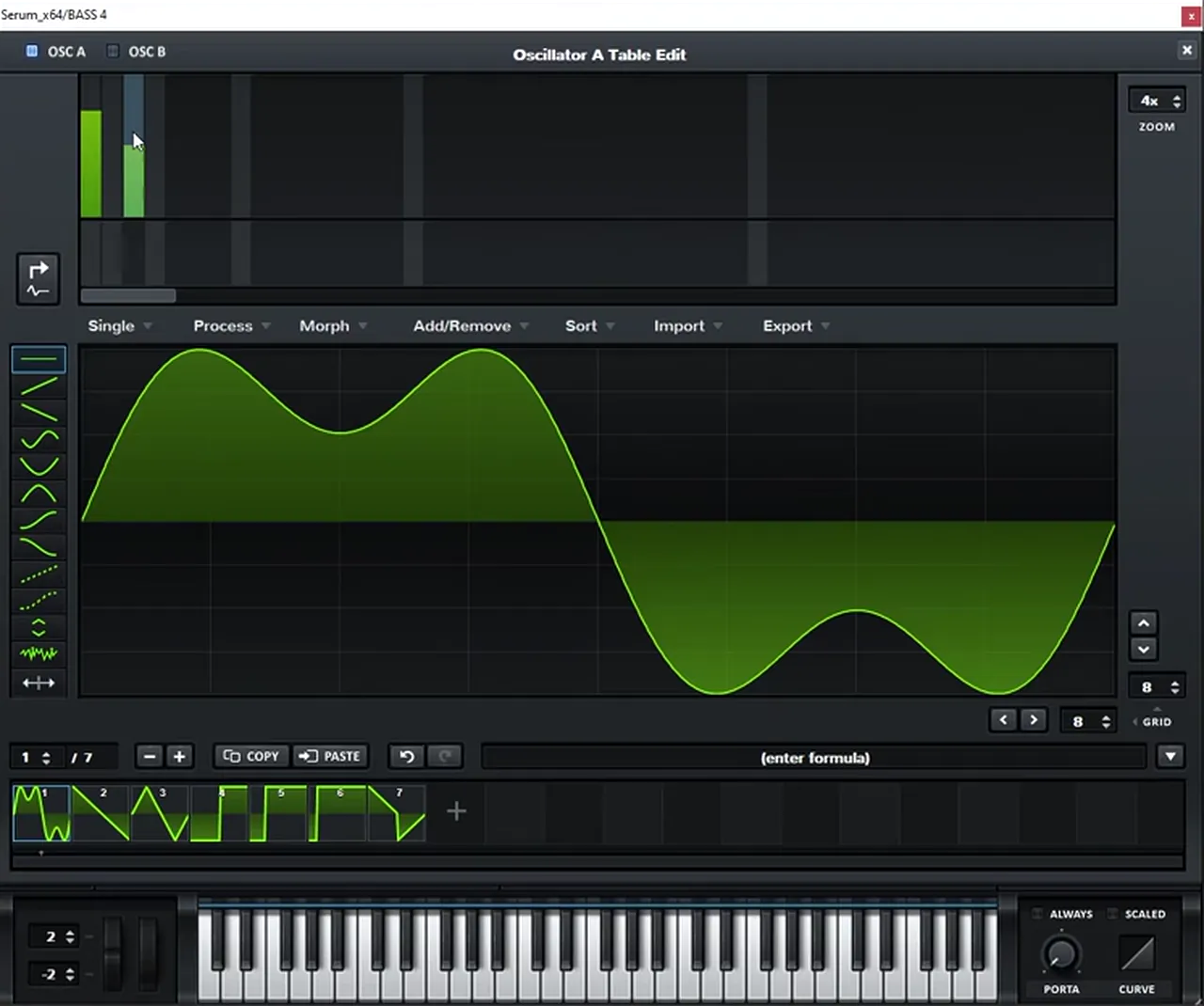Enable the OSC B checkbox

pos(113,51)
